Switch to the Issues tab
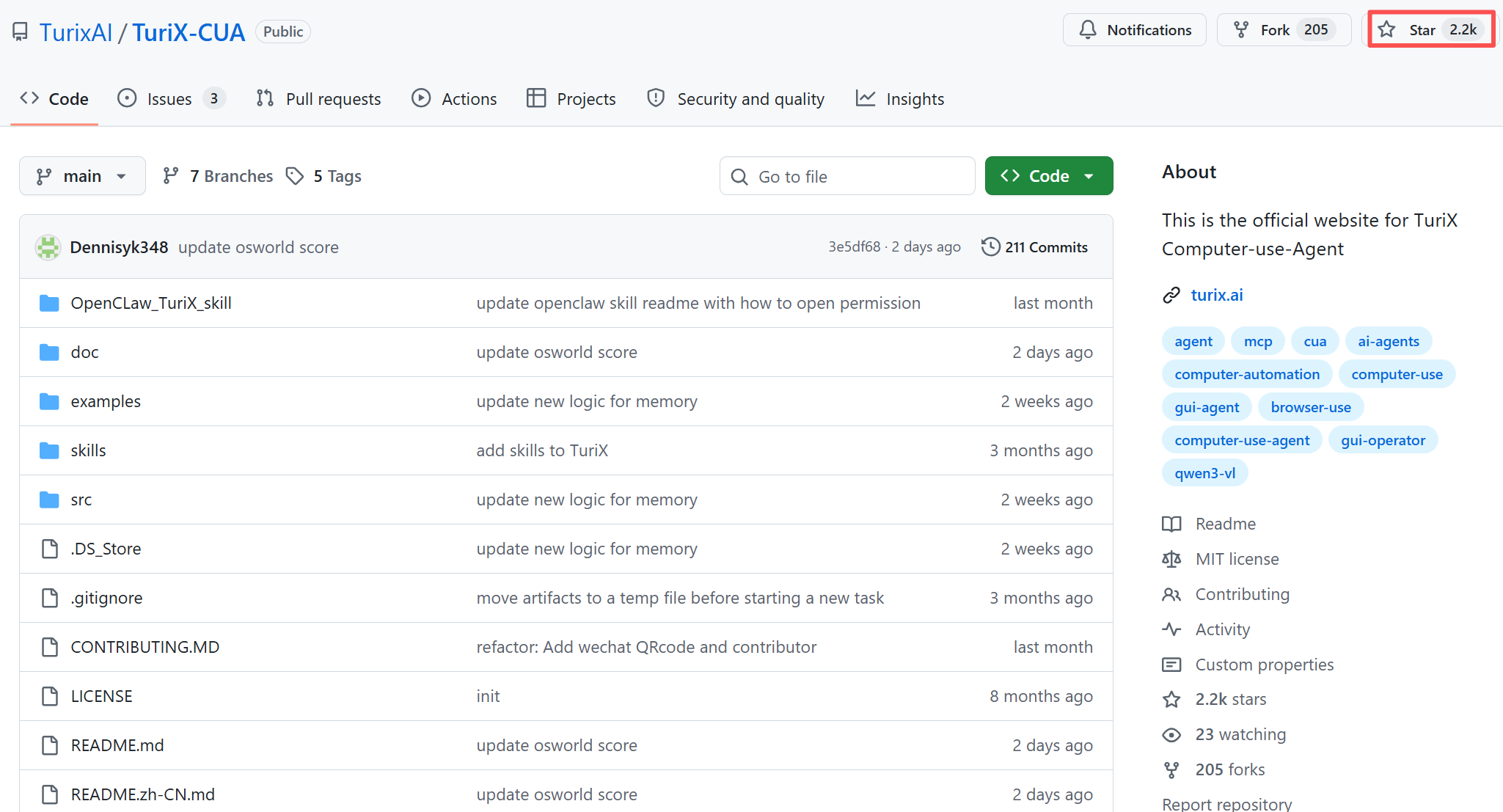The image size is (1503, 812). tap(169, 99)
